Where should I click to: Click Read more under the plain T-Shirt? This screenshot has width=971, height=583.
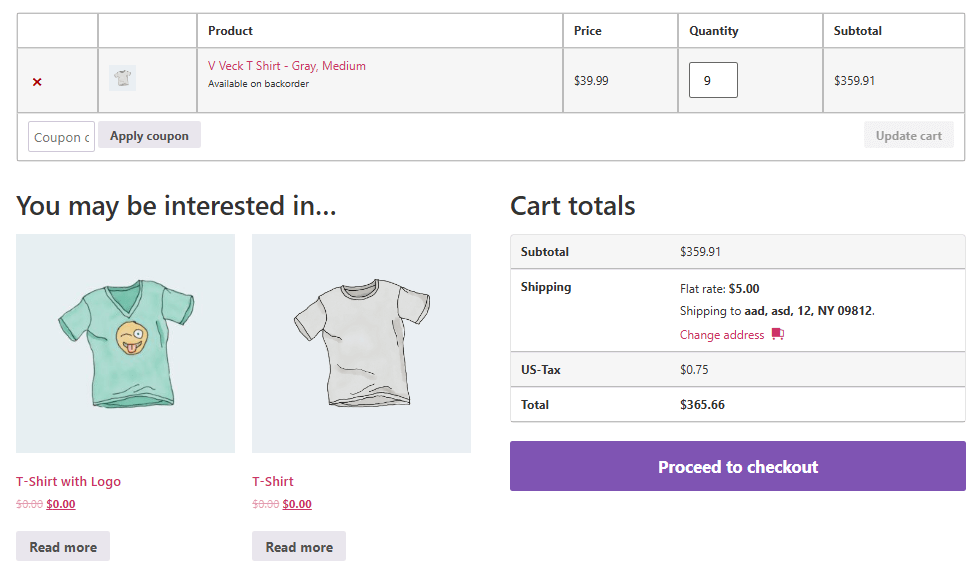pyautogui.click(x=299, y=547)
